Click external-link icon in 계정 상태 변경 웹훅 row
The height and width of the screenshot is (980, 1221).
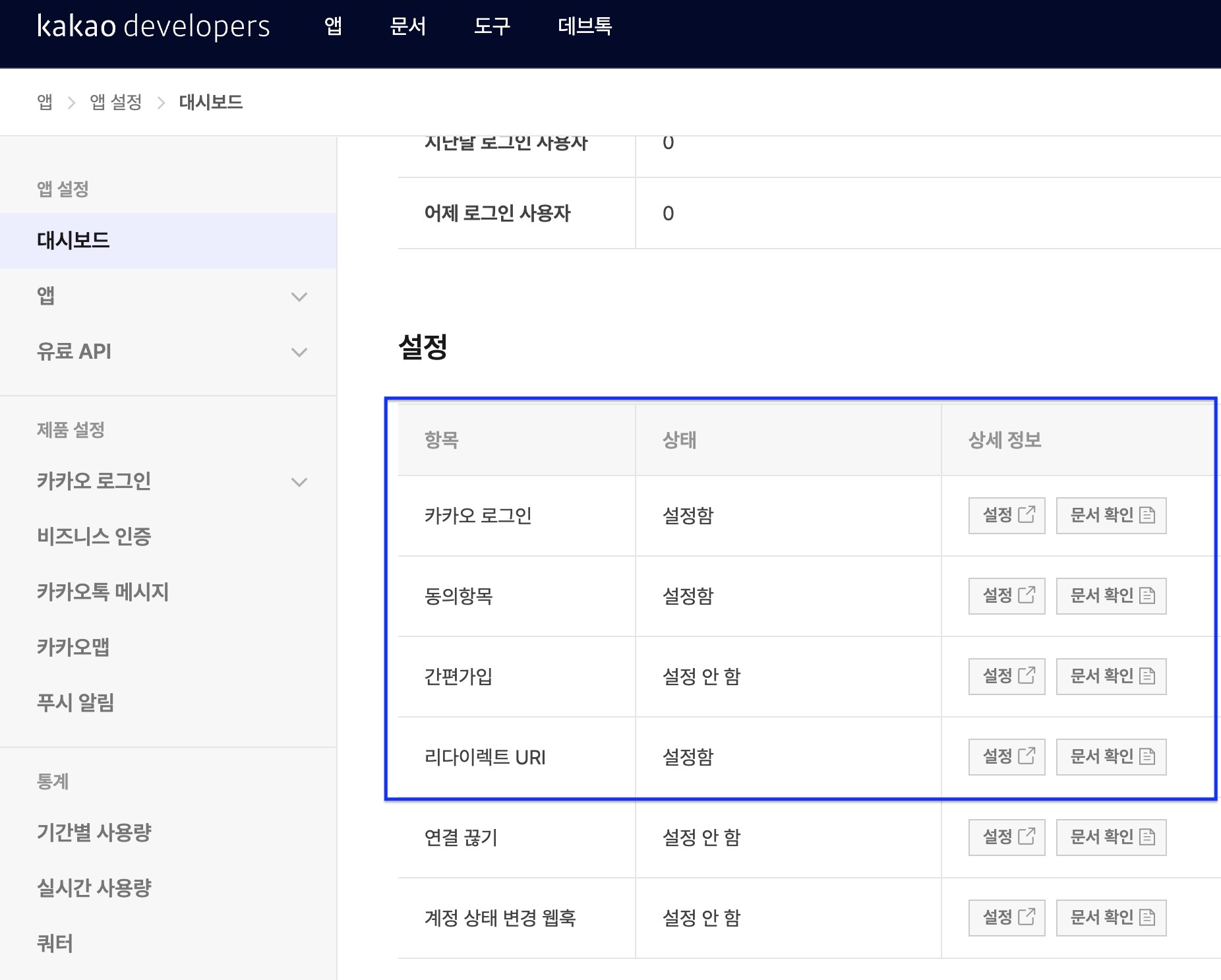[x=1027, y=917]
